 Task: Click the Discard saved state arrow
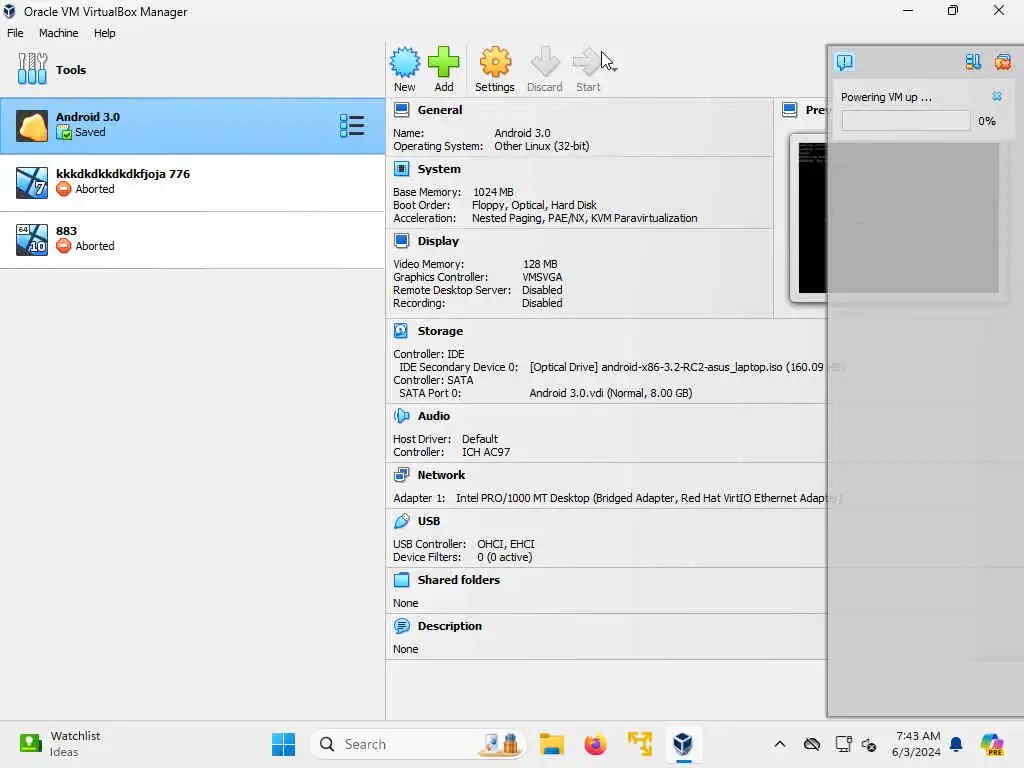click(x=545, y=69)
